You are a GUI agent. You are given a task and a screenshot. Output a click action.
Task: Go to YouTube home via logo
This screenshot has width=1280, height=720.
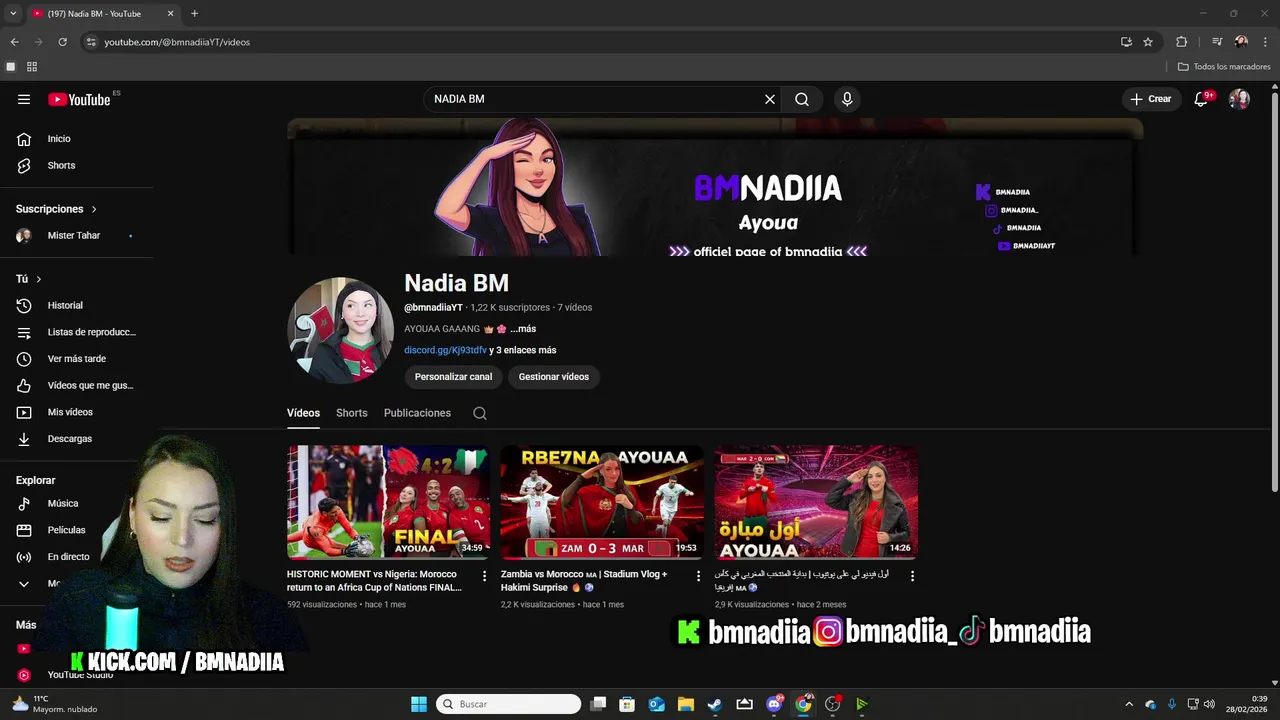(79, 99)
